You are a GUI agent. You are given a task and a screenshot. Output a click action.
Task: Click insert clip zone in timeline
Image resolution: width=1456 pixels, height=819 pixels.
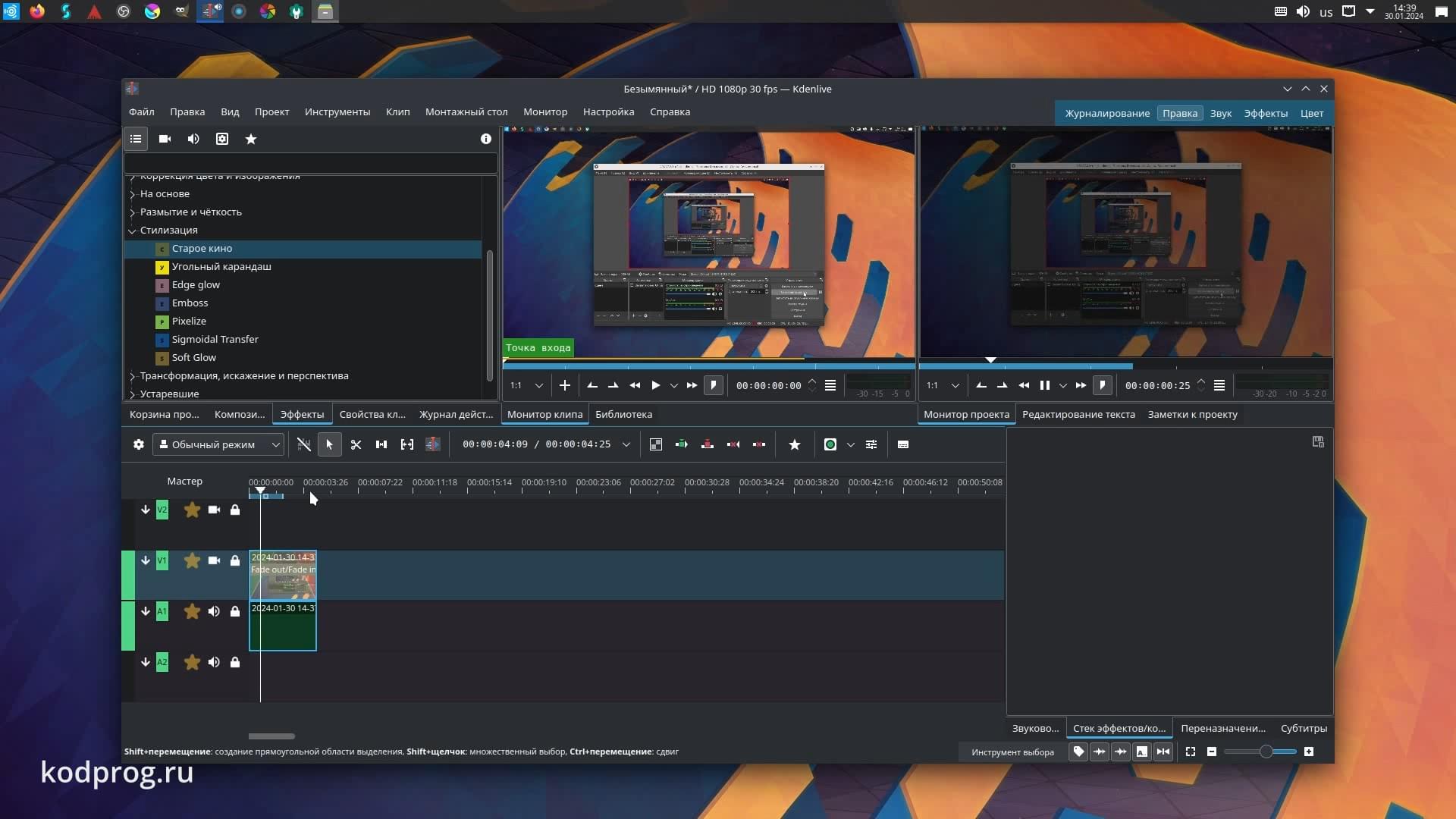pos(682,444)
